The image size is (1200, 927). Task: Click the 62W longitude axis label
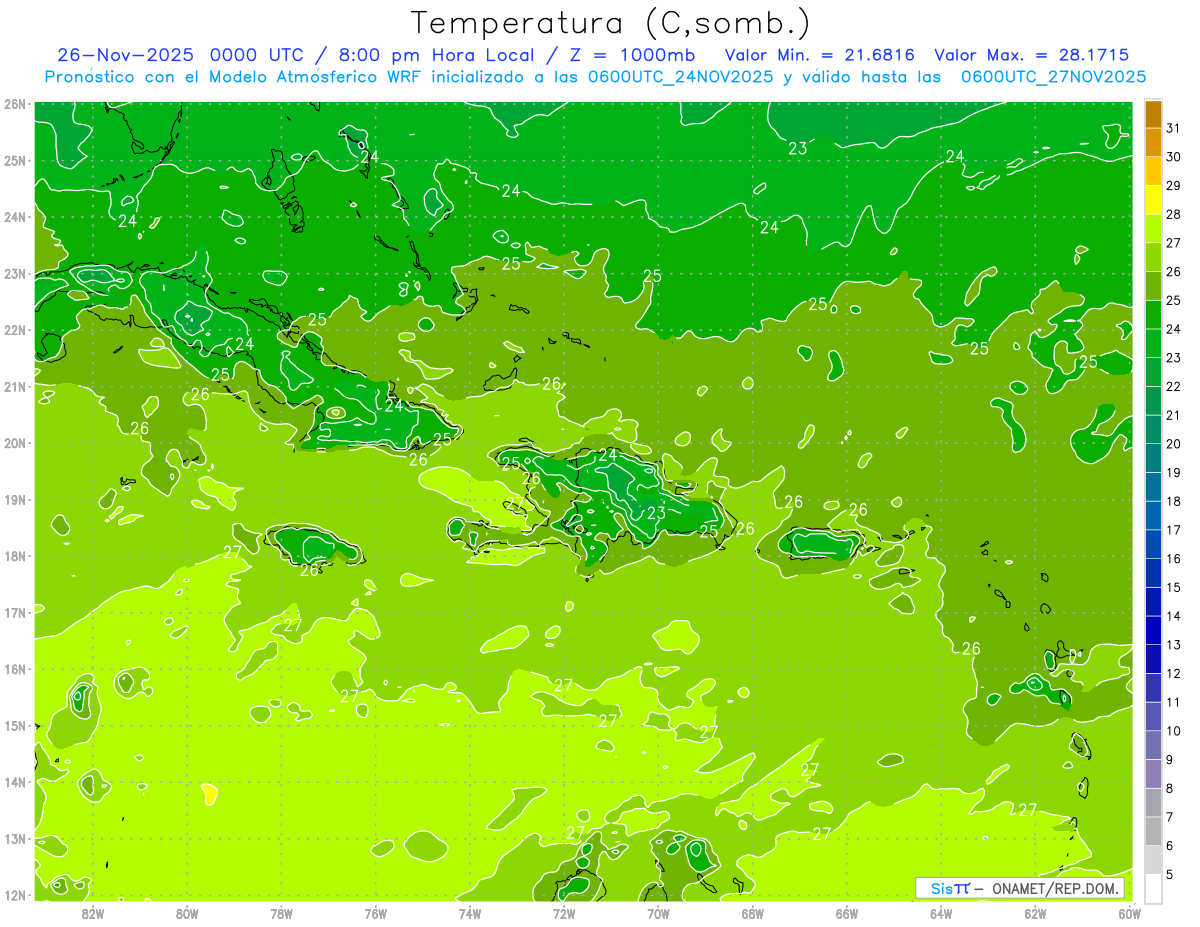[x=1035, y=913]
